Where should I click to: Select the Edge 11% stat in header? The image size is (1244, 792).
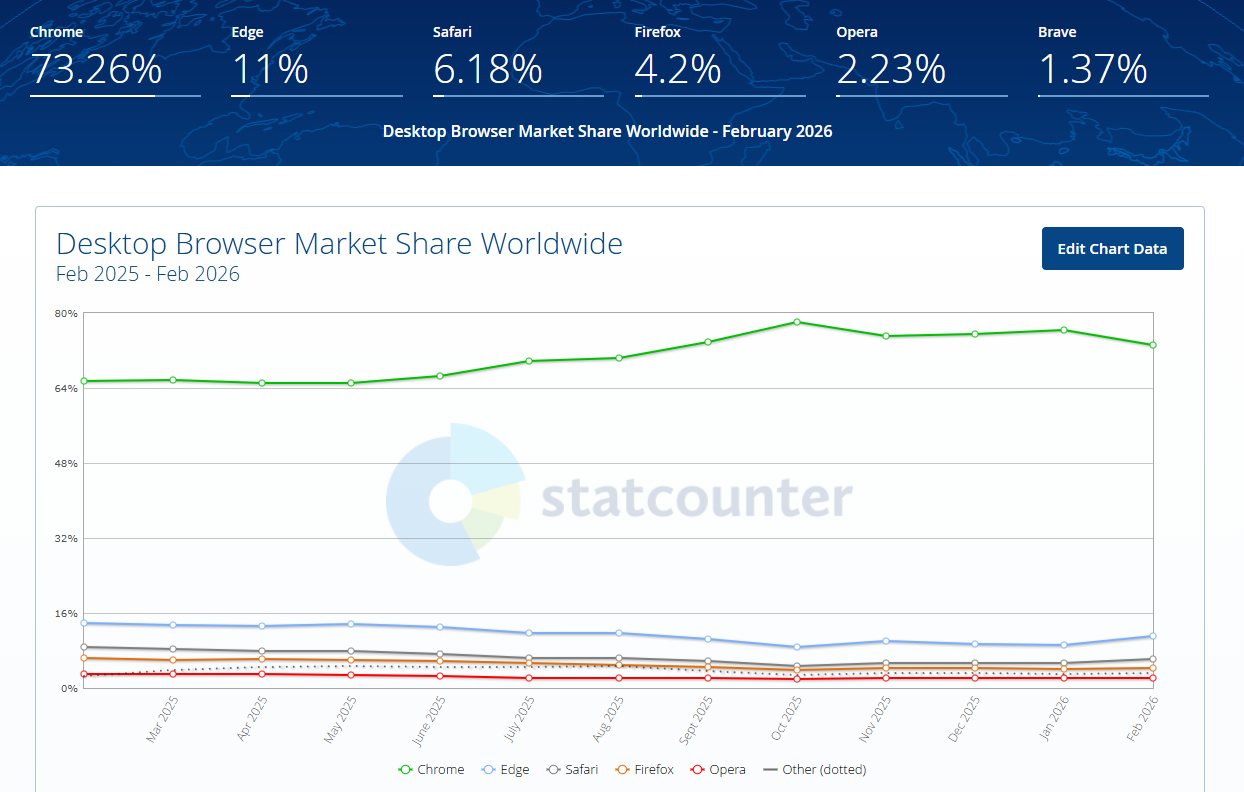point(271,69)
